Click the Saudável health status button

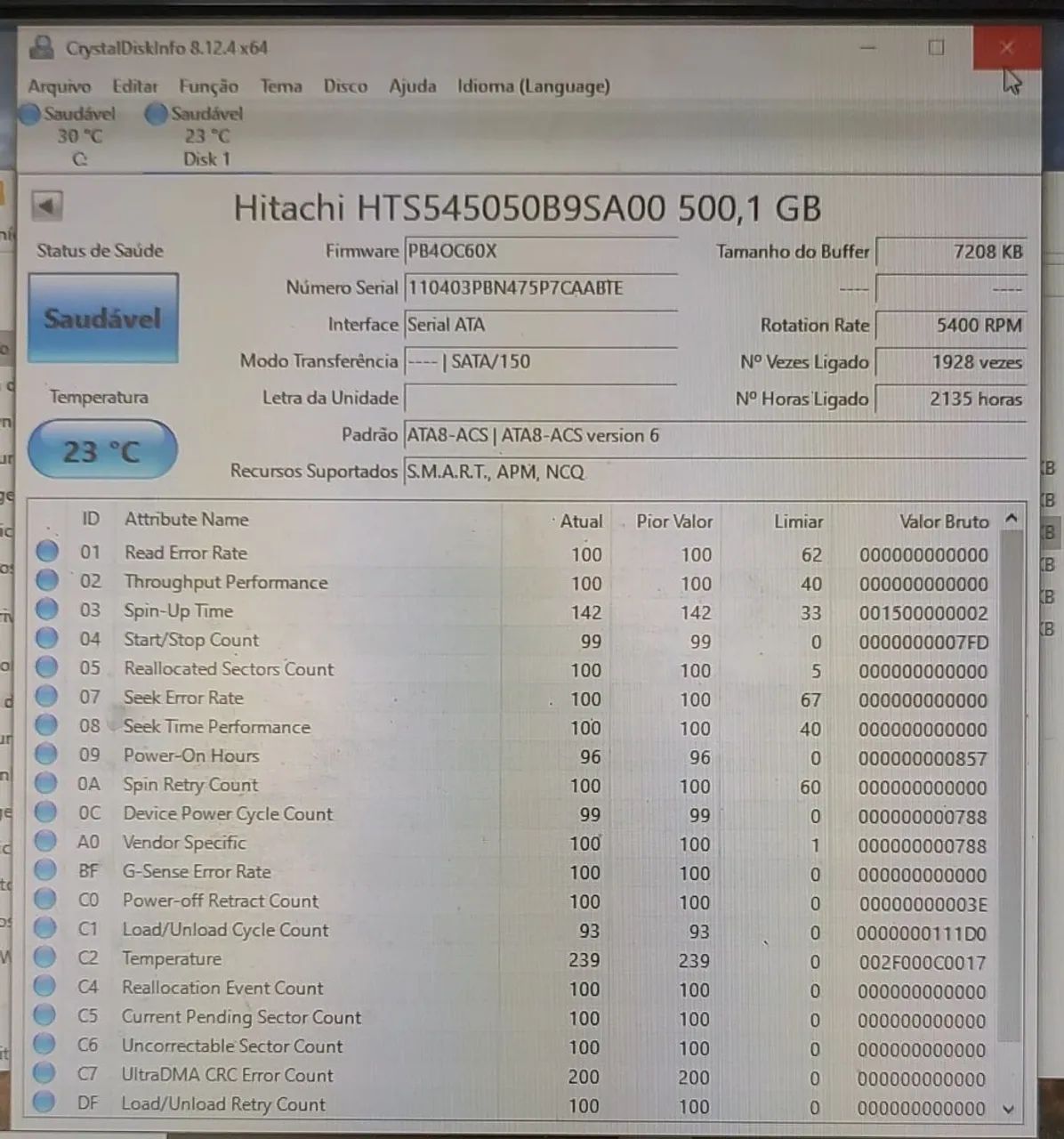pyautogui.click(x=103, y=319)
